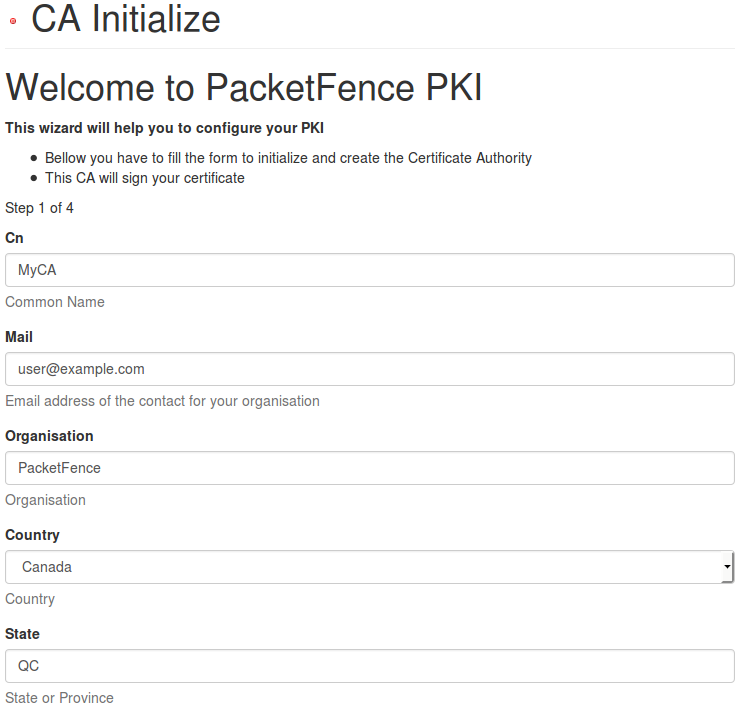Click the Step 1 of 4 indicator
This screenshot has width=739, height=707.
(x=39, y=208)
